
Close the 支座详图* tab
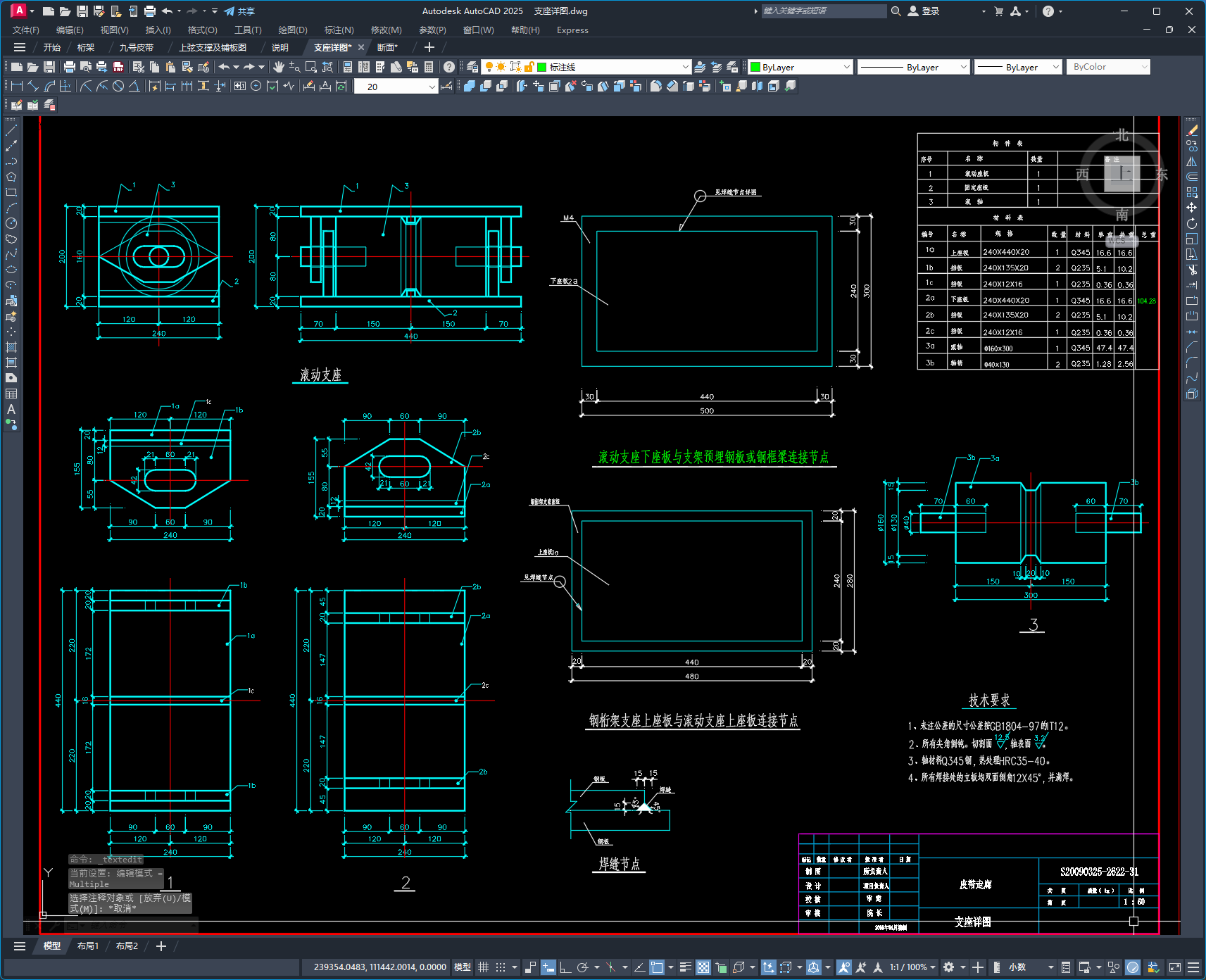click(361, 47)
